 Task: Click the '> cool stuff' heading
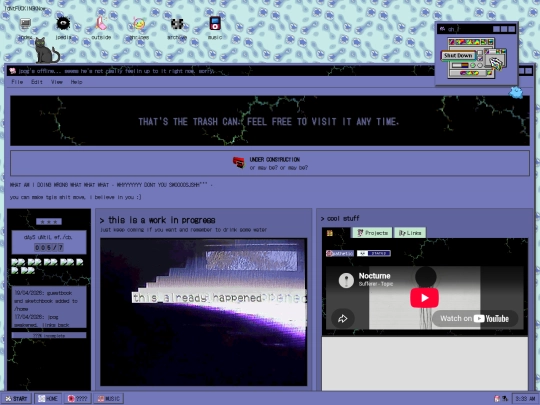point(340,218)
